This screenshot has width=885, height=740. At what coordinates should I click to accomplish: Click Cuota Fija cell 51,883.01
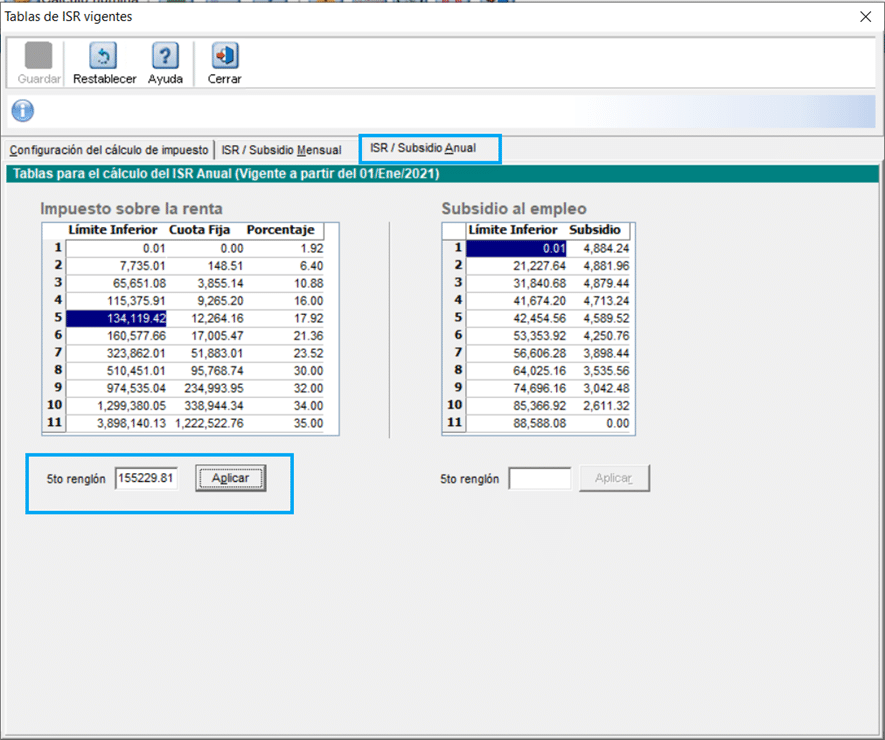205,353
